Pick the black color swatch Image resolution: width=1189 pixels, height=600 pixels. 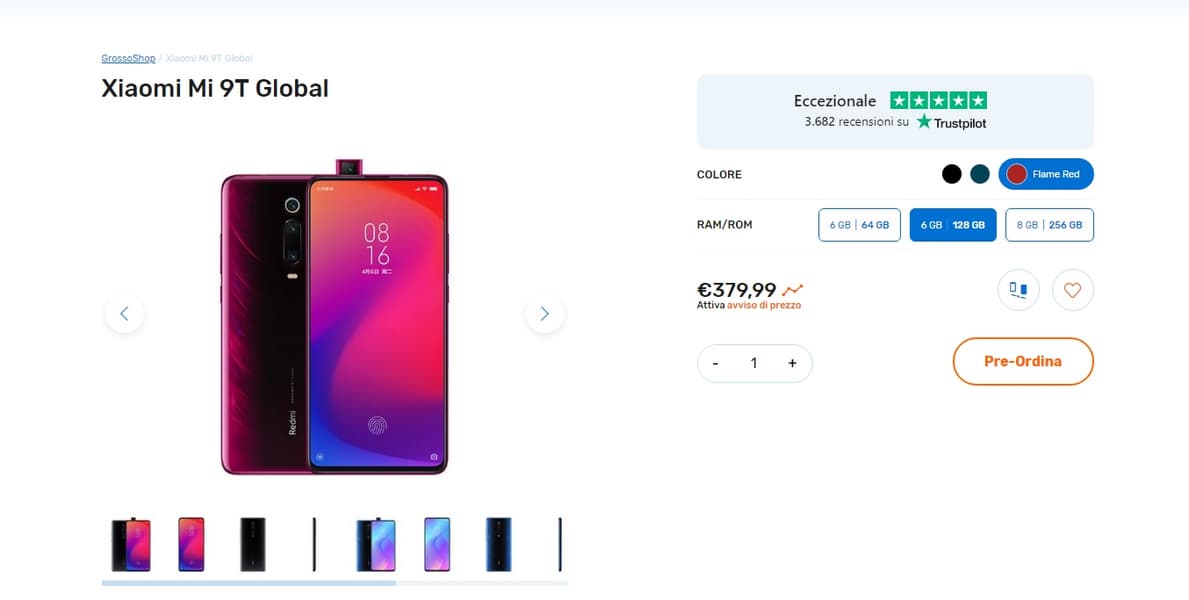click(951, 174)
